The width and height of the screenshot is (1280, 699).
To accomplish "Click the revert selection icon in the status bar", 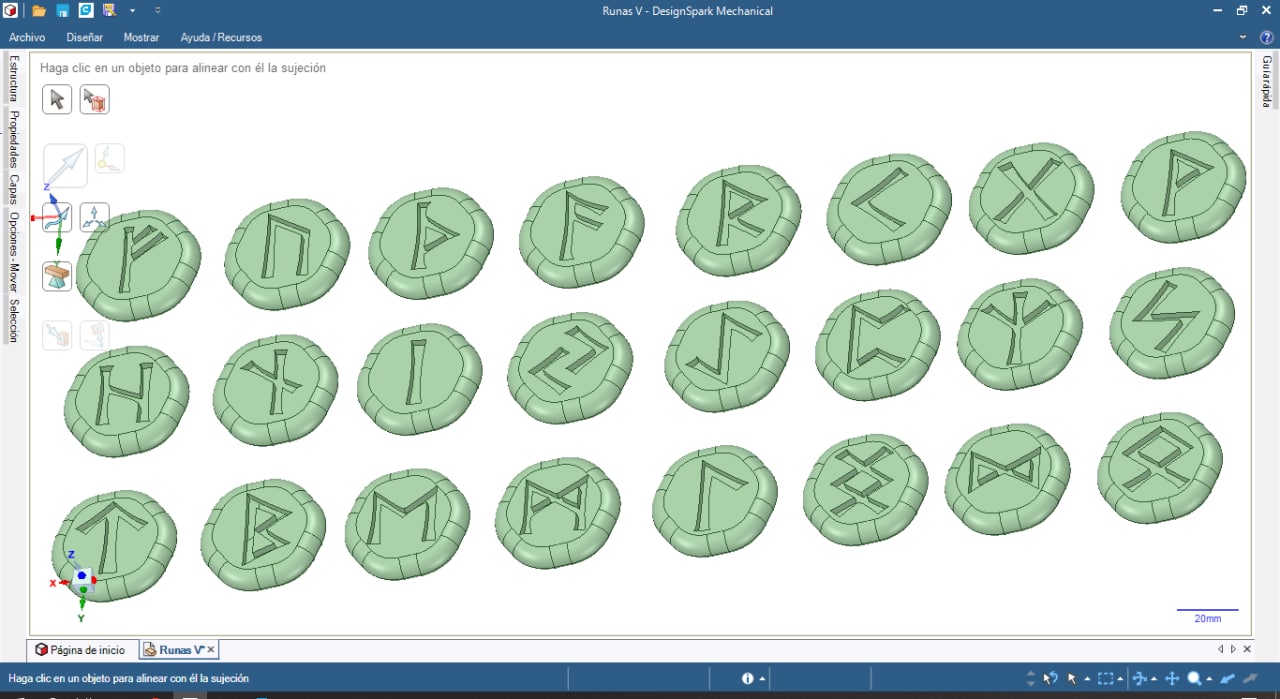I will click(1050, 678).
